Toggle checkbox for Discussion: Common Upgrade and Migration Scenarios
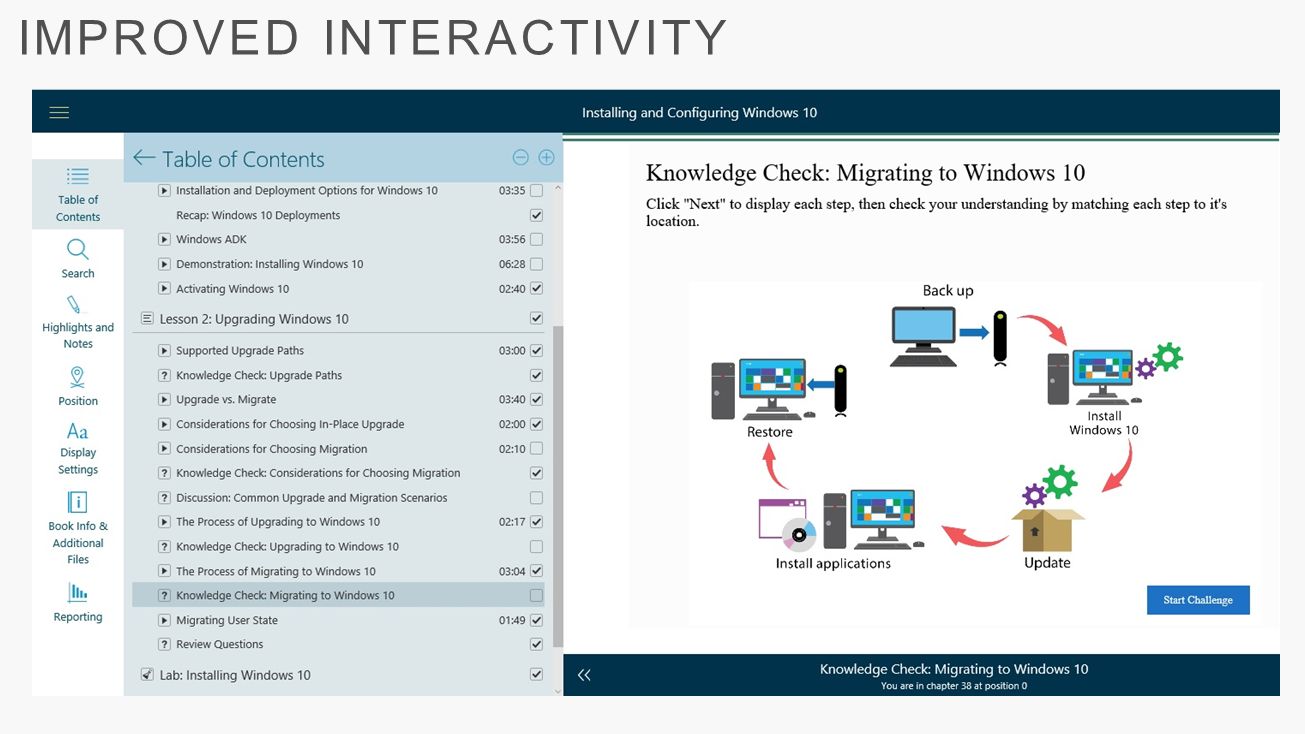The height and width of the screenshot is (734, 1305). [x=536, y=497]
